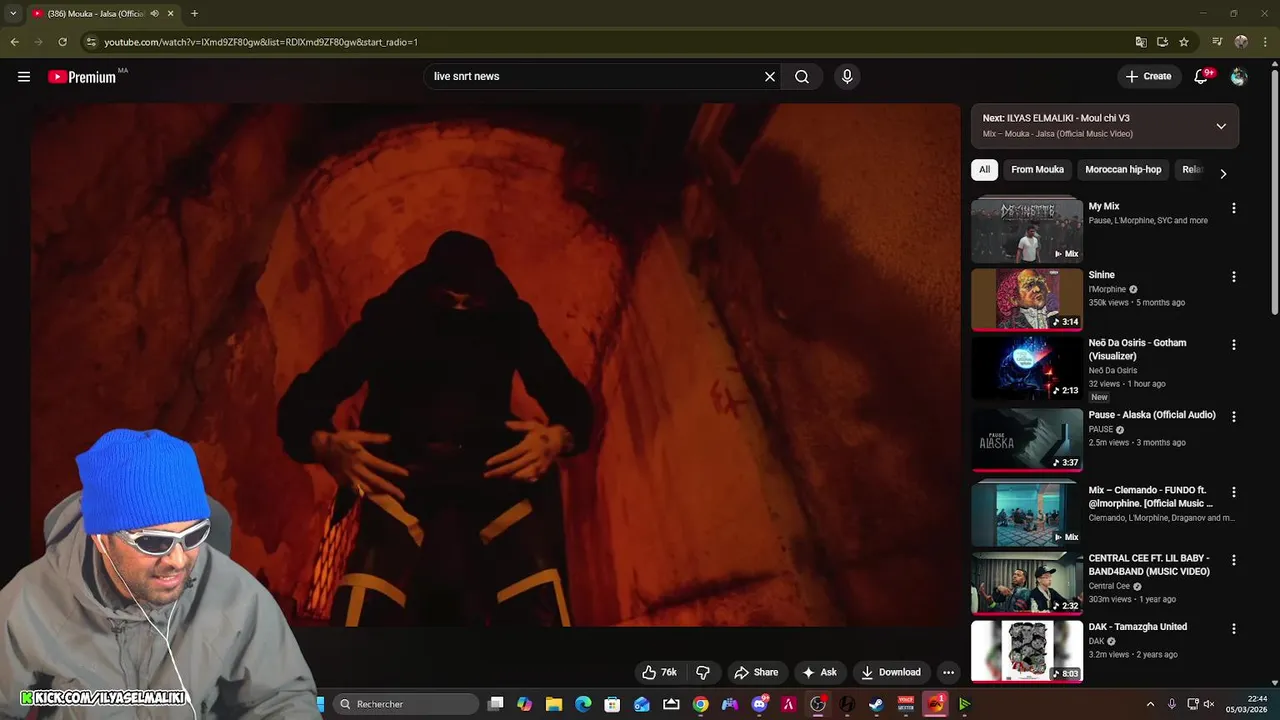Start voice search with the microphone
This screenshot has height=720, width=1280.
(x=847, y=76)
